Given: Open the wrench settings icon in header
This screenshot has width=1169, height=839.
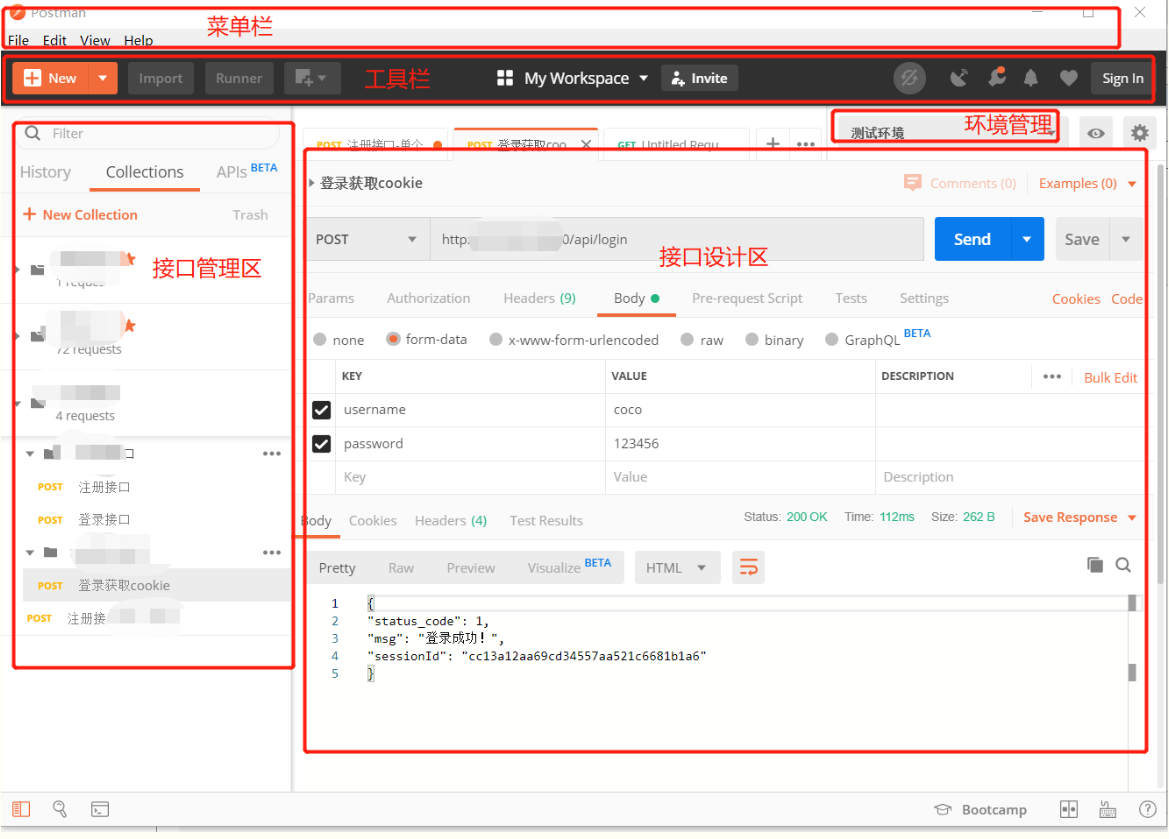Looking at the screenshot, I should (x=997, y=77).
